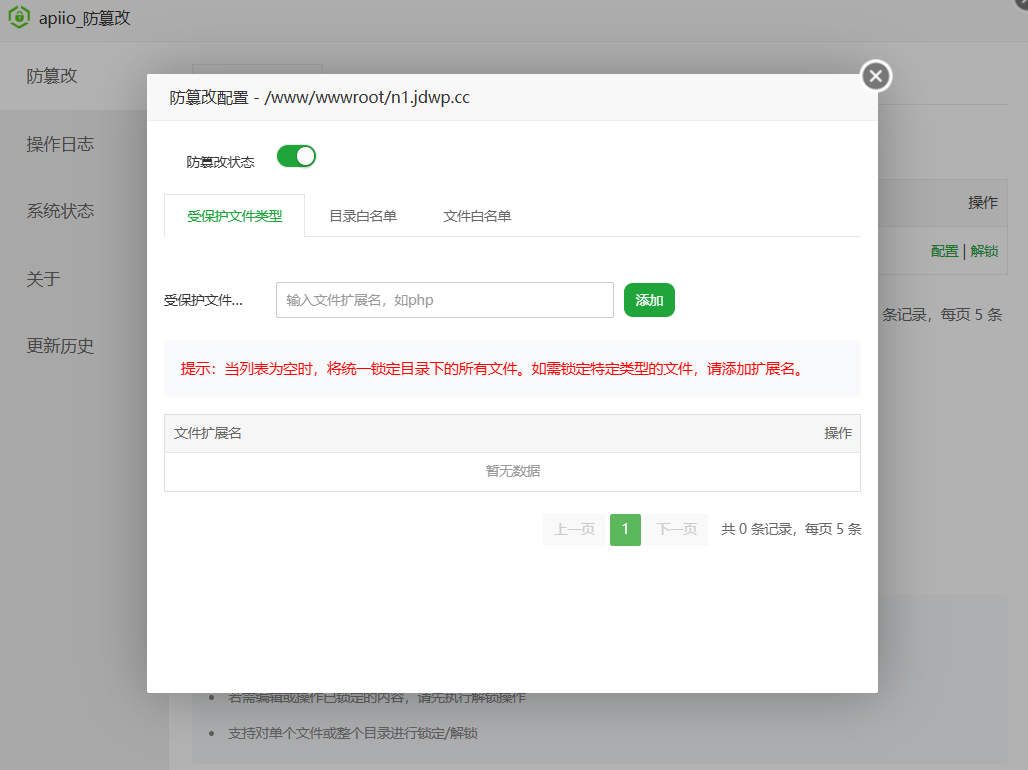Open the 关于 sidebar section
The height and width of the screenshot is (770, 1028).
(x=41, y=279)
